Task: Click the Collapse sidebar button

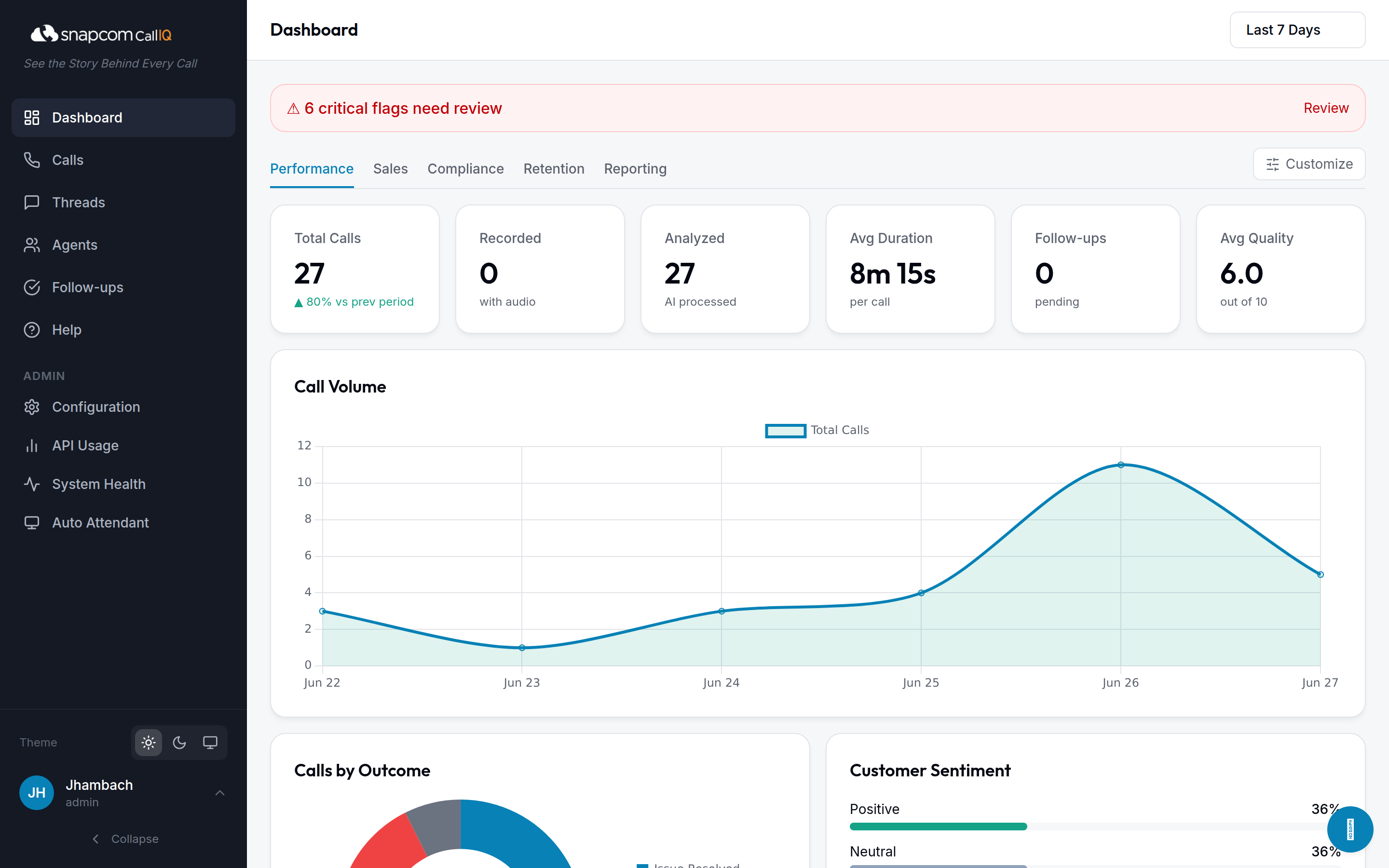Action: tap(125, 839)
